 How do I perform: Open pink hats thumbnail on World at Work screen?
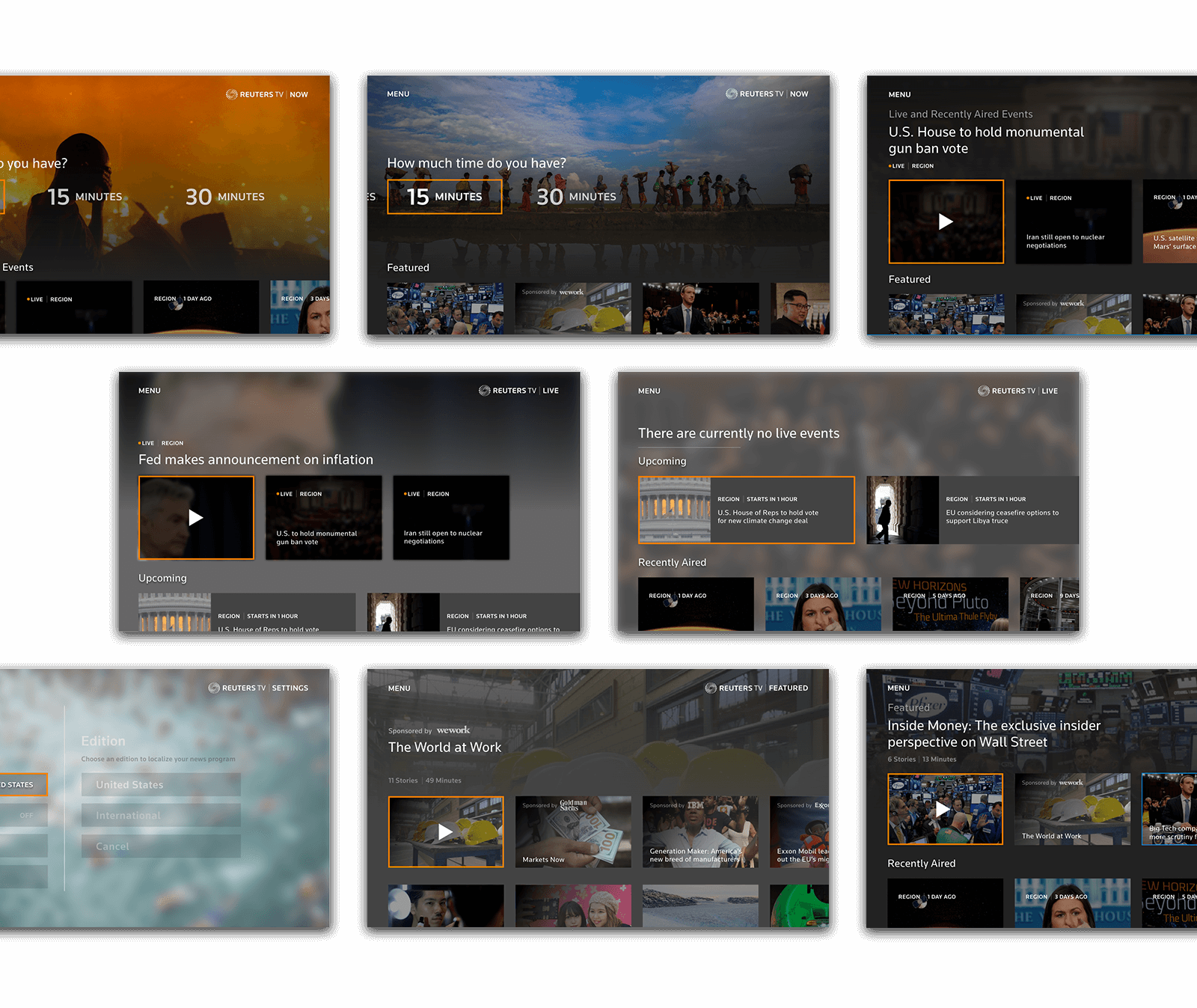[x=573, y=906]
